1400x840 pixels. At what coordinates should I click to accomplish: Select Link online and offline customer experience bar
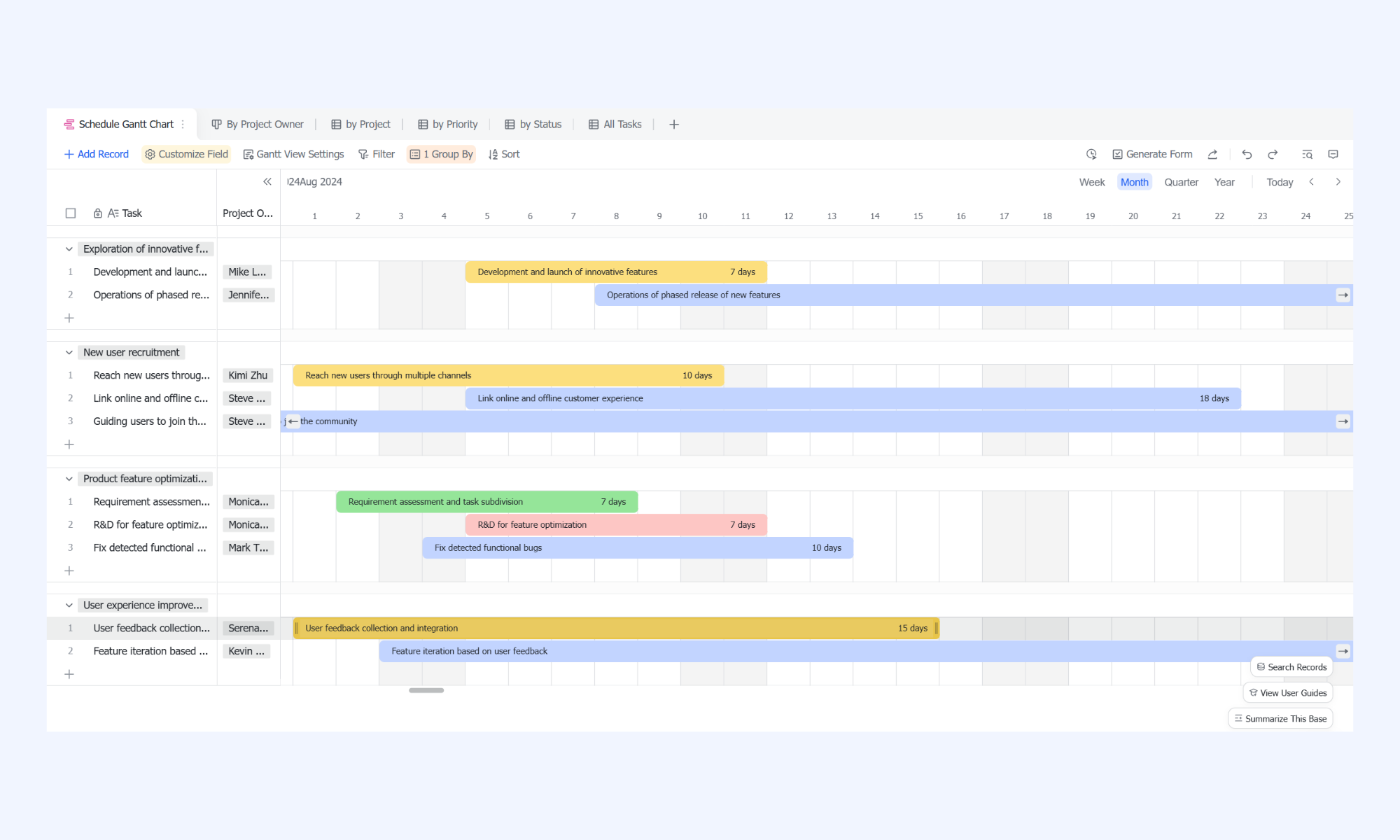coord(853,398)
